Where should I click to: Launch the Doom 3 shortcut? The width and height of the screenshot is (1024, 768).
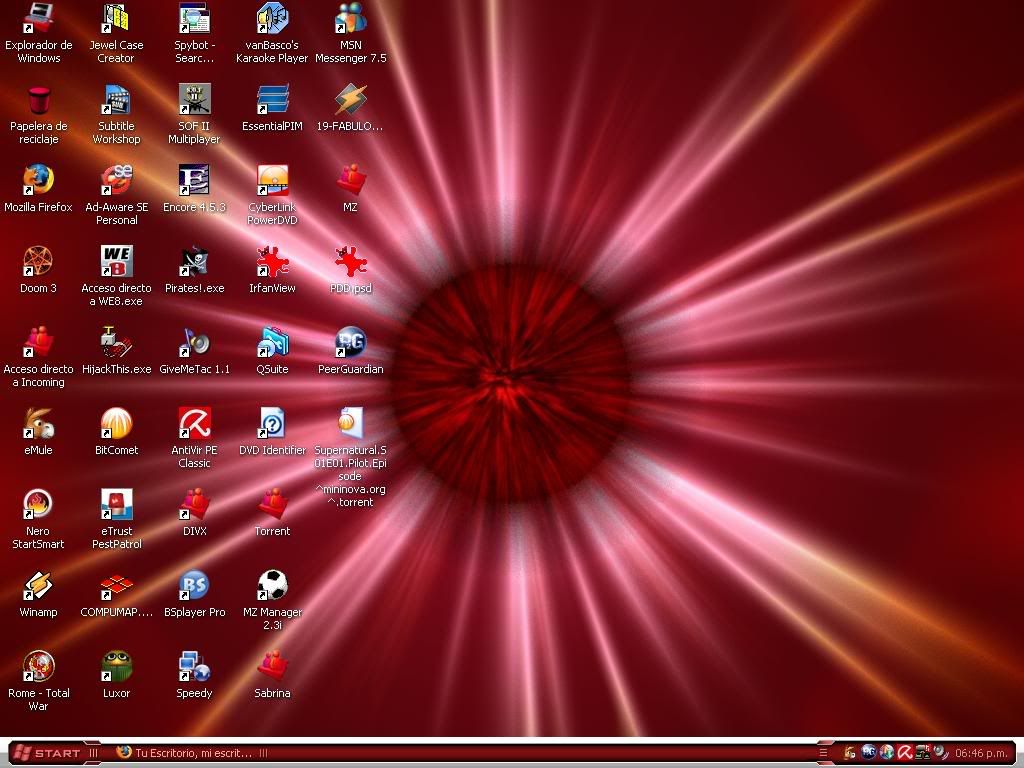[x=38, y=262]
